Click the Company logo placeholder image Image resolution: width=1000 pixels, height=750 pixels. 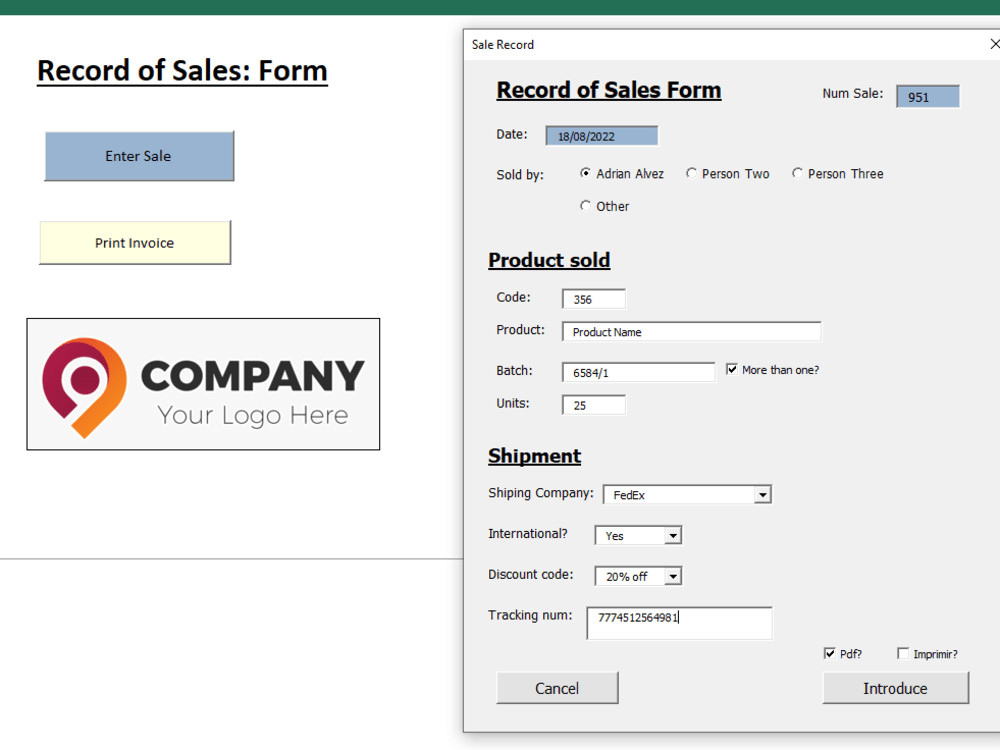203,384
